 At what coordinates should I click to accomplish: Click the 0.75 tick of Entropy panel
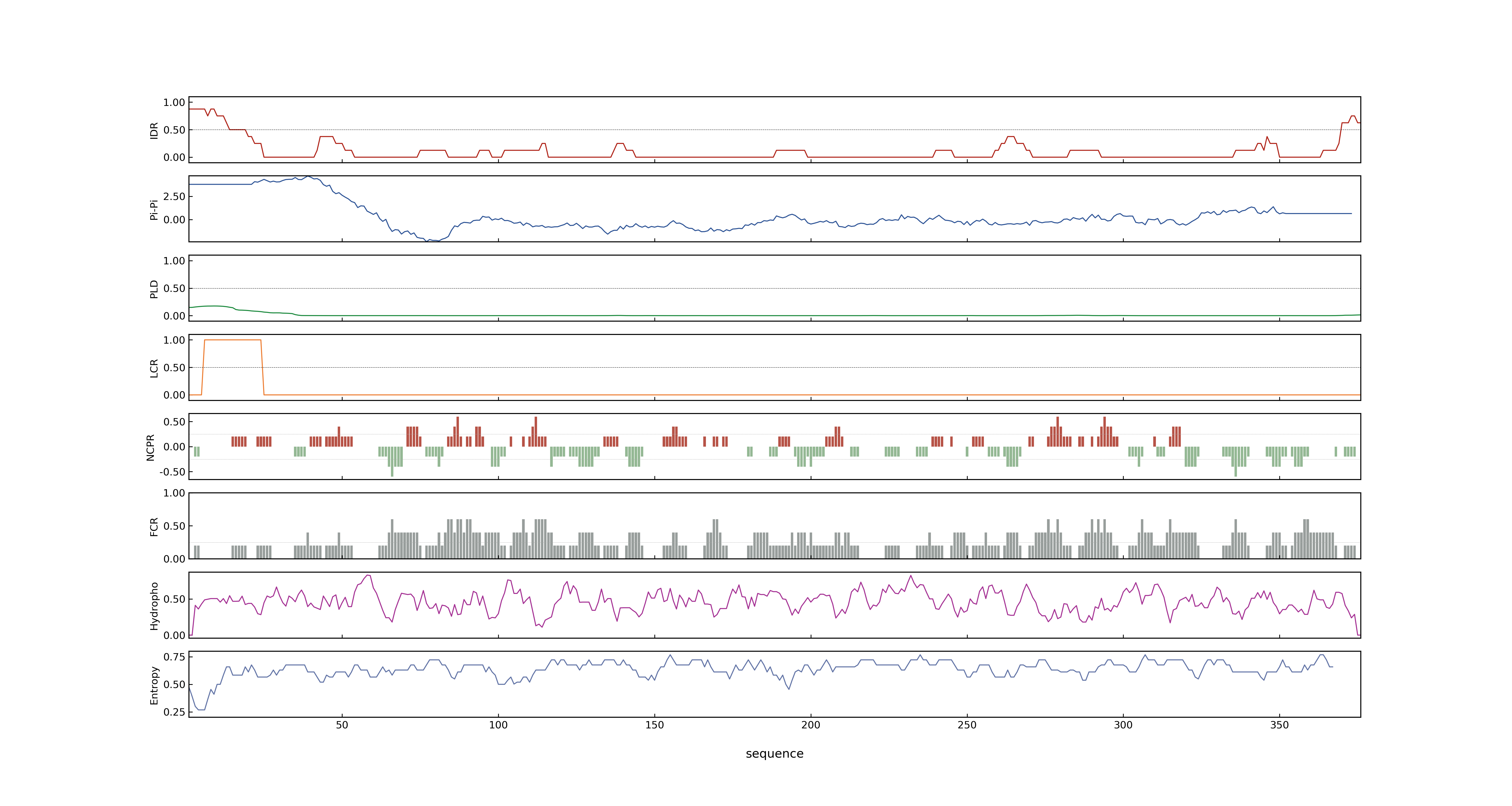pyautogui.click(x=174, y=657)
